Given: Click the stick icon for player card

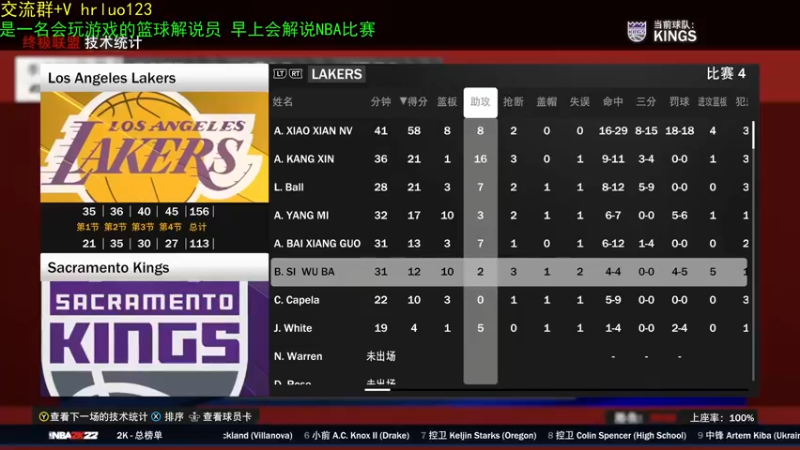Looking at the screenshot, I should (x=194, y=417).
